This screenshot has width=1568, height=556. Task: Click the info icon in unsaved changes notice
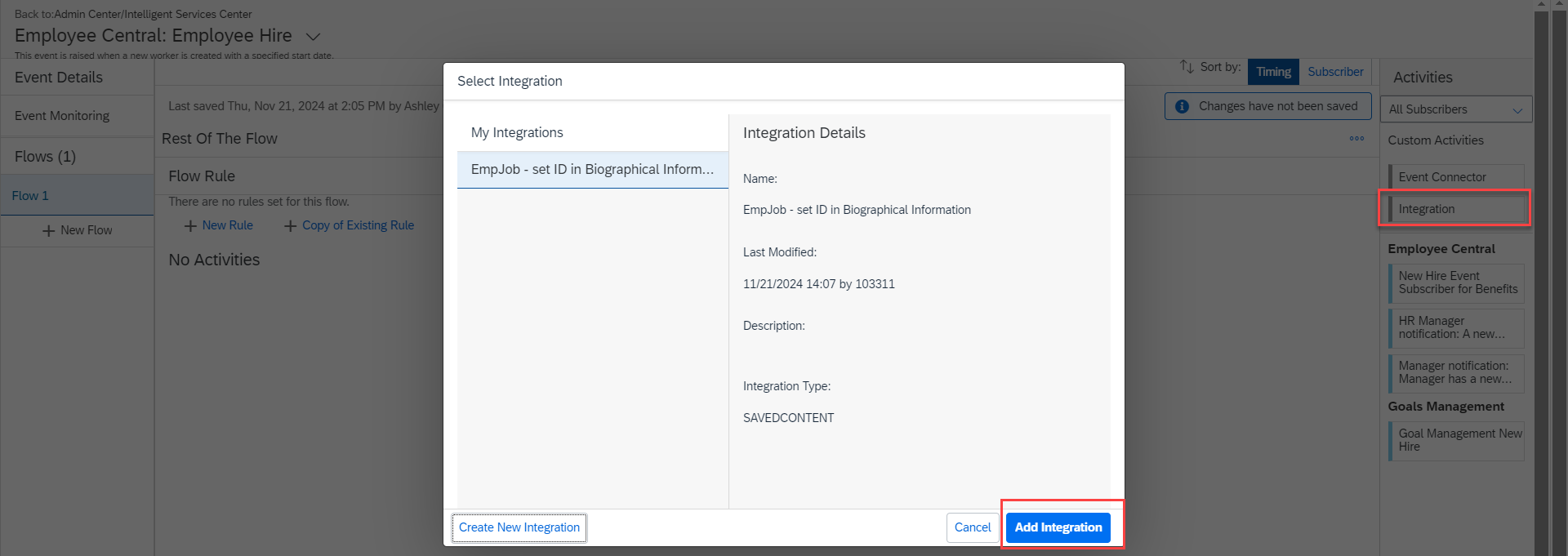point(1182,106)
